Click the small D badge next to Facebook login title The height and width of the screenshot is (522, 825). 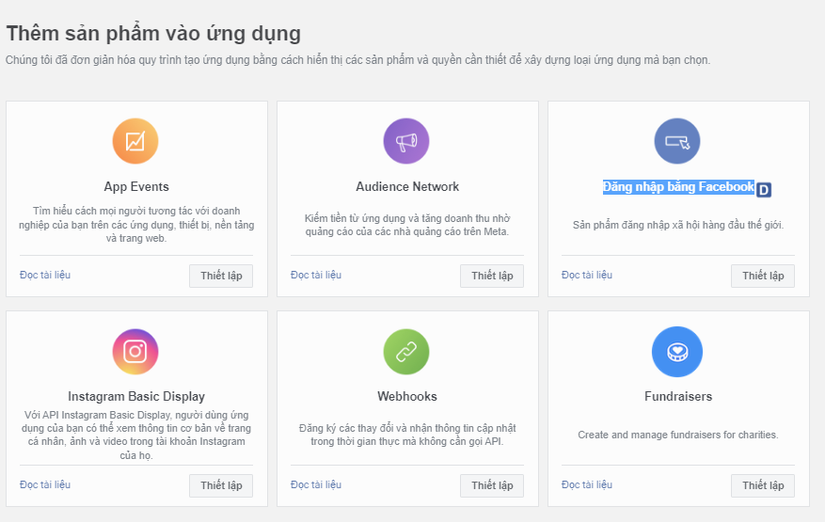pyautogui.click(x=764, y=190)
